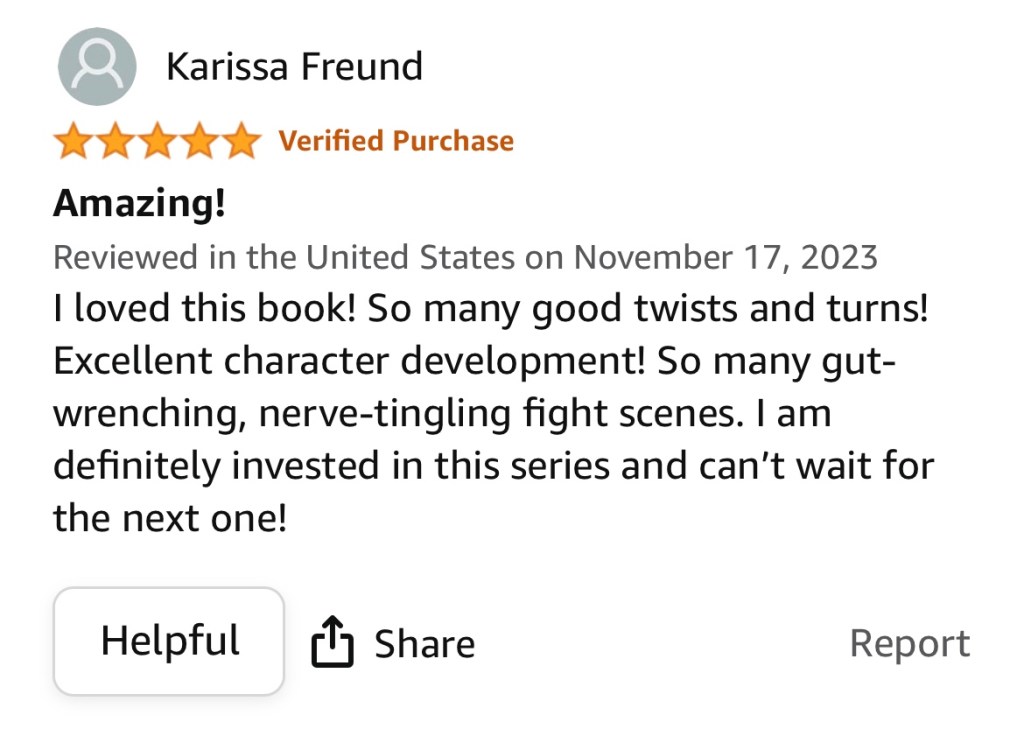Click the third orange rating star
This screenshot has height=750, width=1024.
click(x=156, y=141)
